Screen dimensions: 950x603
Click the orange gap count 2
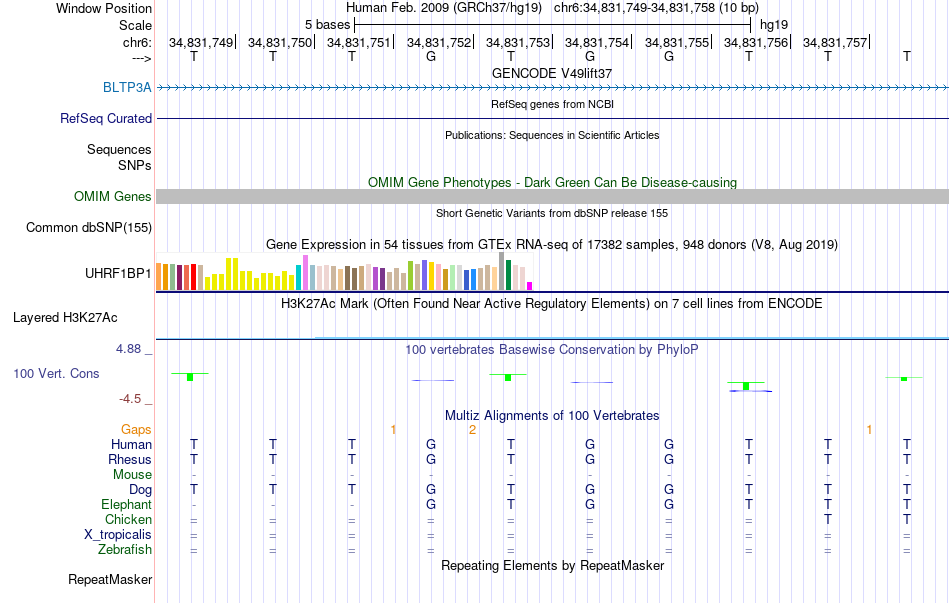pyautogui.click(x=473, y=430)
